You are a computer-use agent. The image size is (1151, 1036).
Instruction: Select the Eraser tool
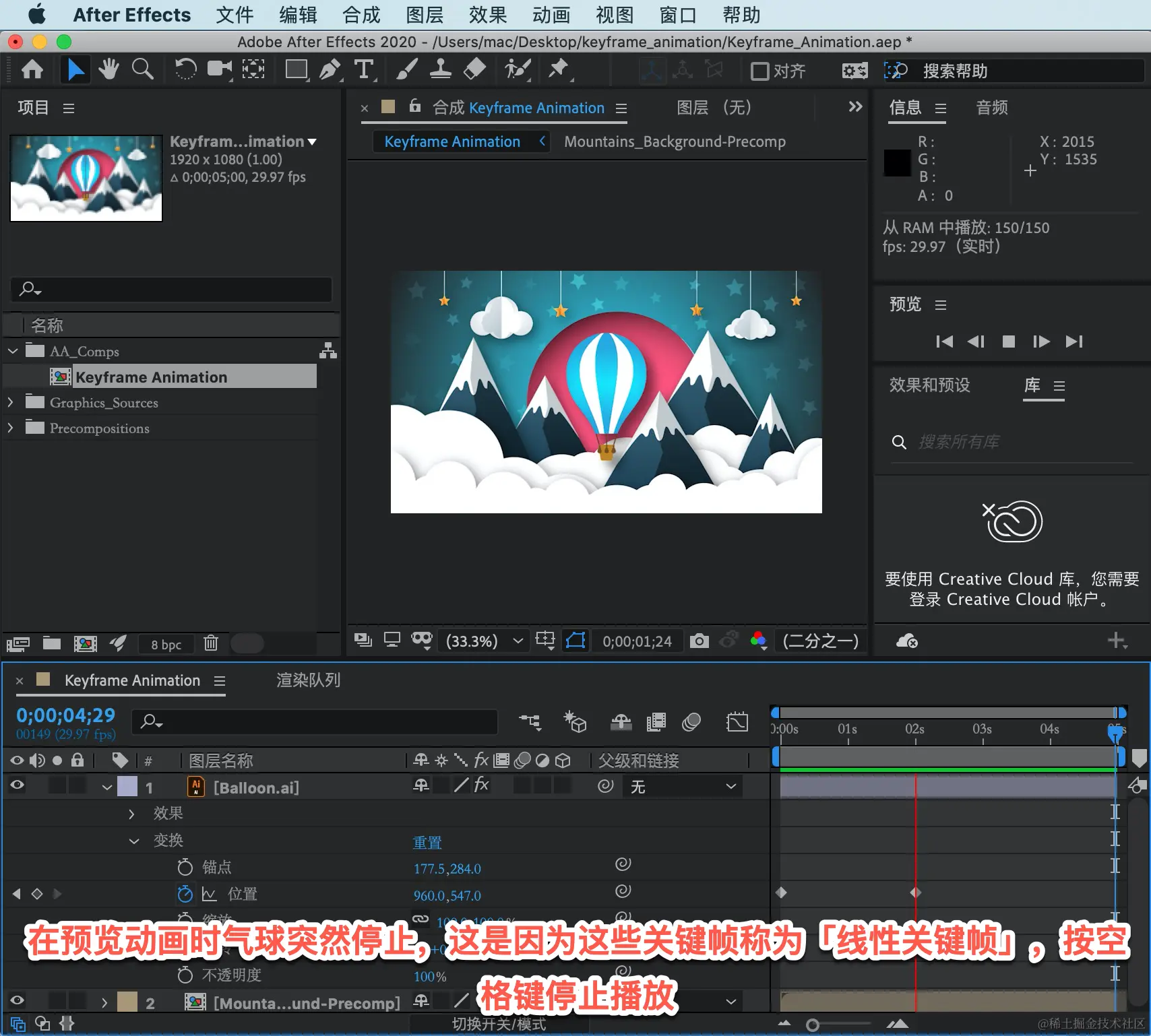click(475, 69)
